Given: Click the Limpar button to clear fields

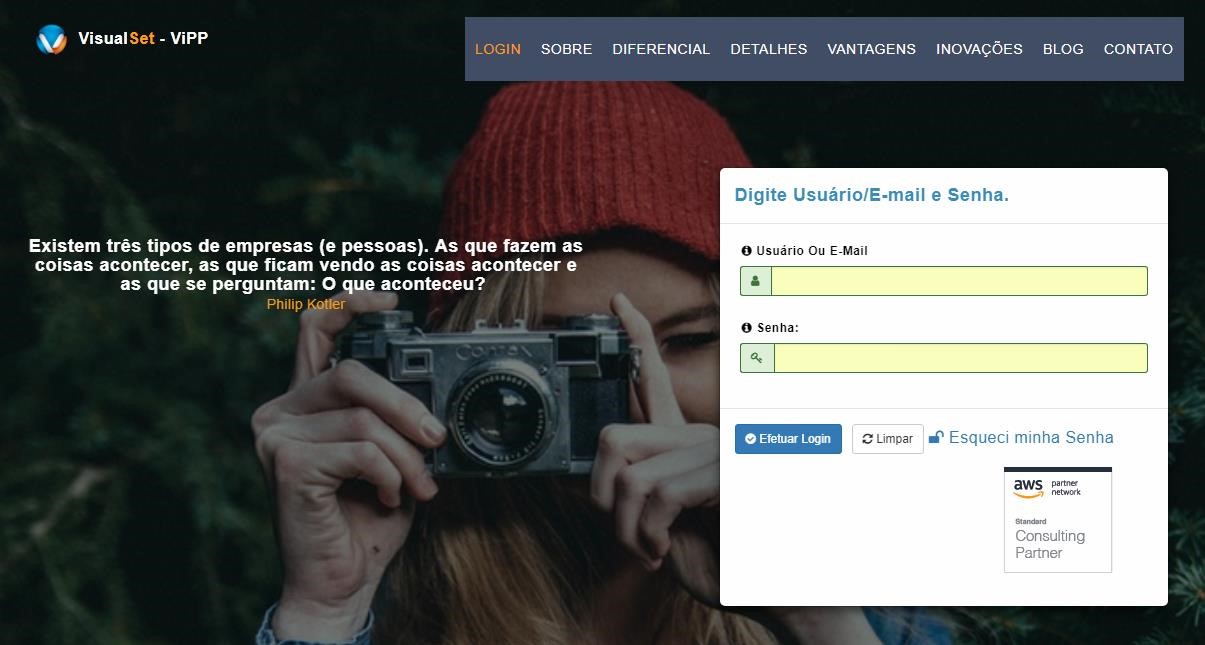Looking at the screenshot, I should pos(887,439).
